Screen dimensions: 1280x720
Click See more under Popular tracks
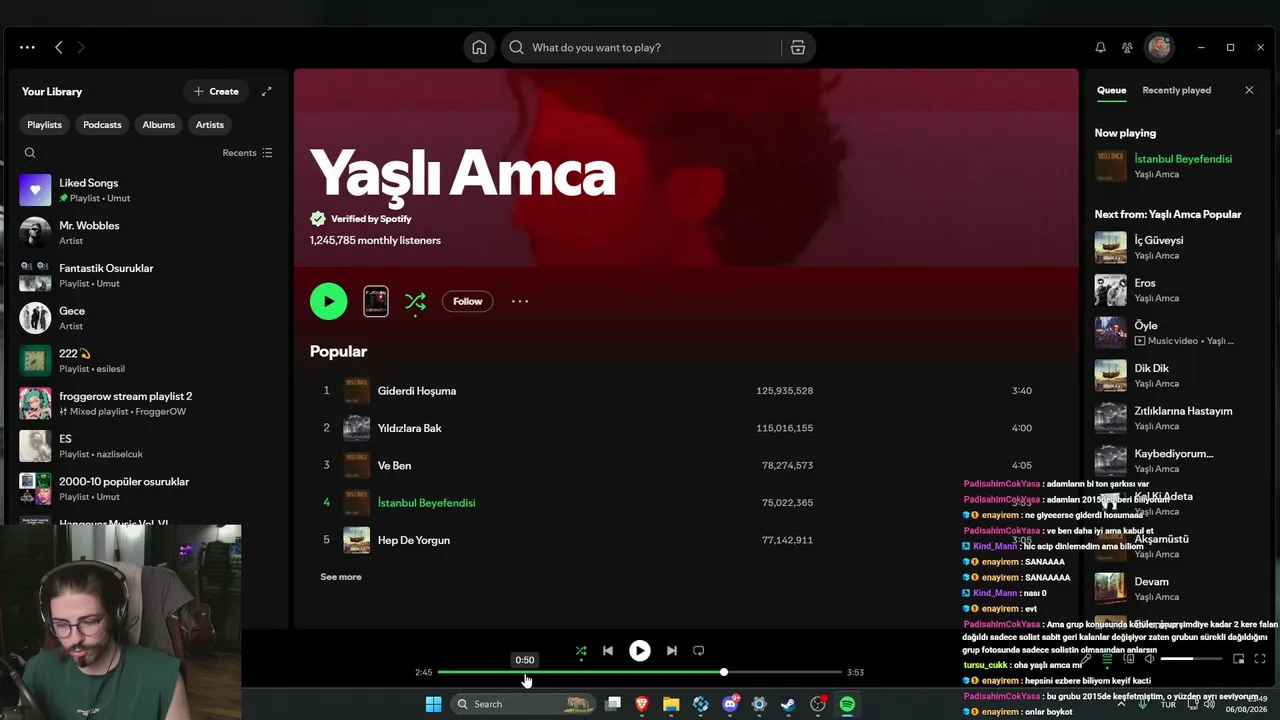pyautogui.click(x=341, y=577)
